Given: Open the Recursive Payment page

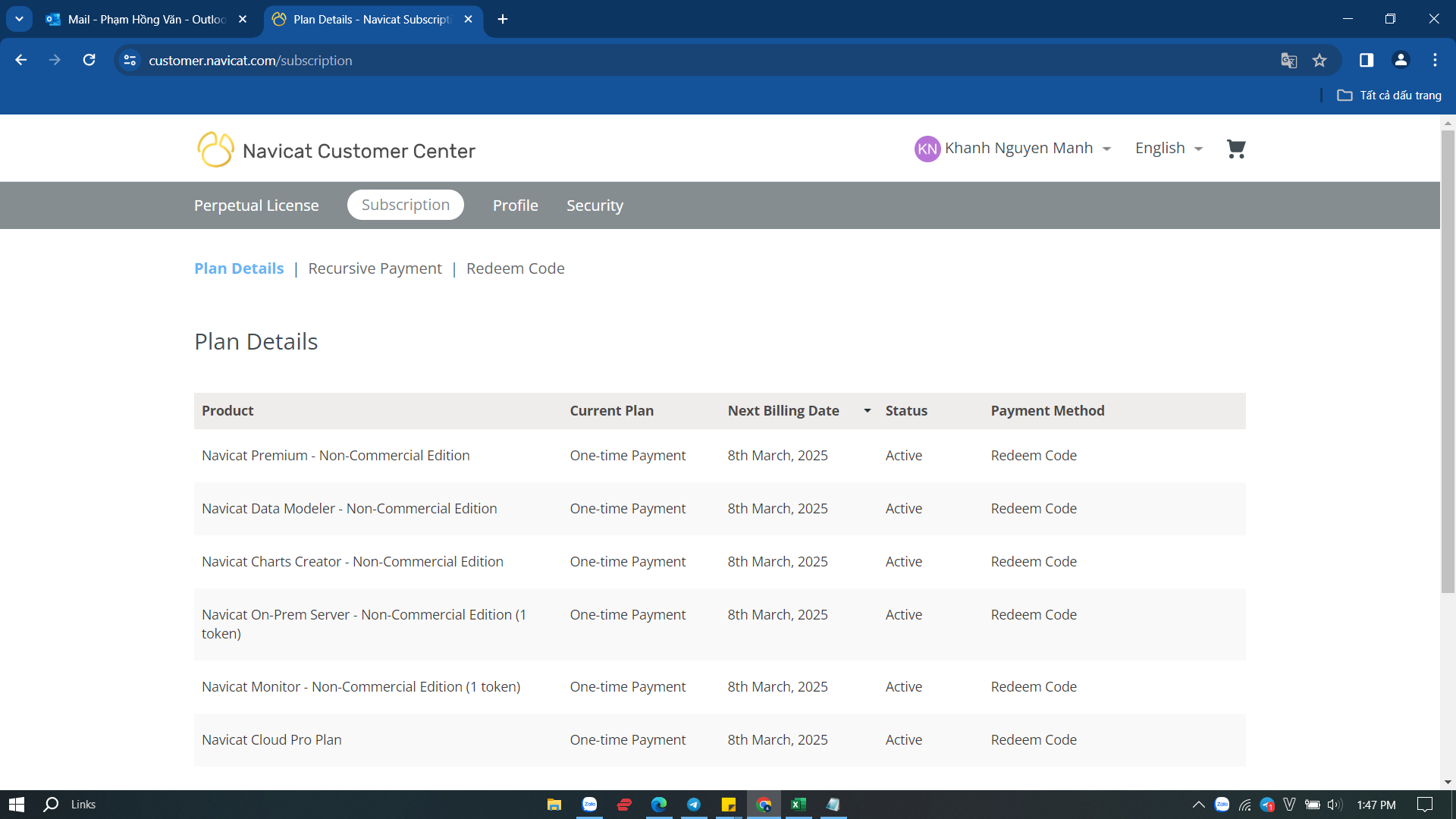Looking at the screenshot, I should coord(375,268).
